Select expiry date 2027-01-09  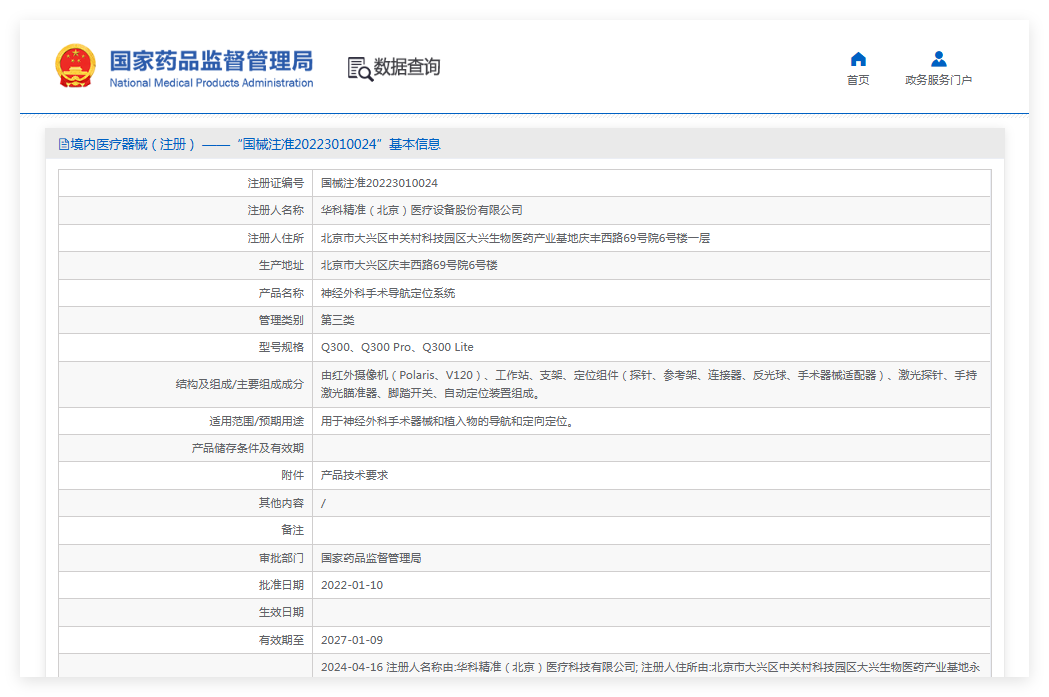click(352, 640)
